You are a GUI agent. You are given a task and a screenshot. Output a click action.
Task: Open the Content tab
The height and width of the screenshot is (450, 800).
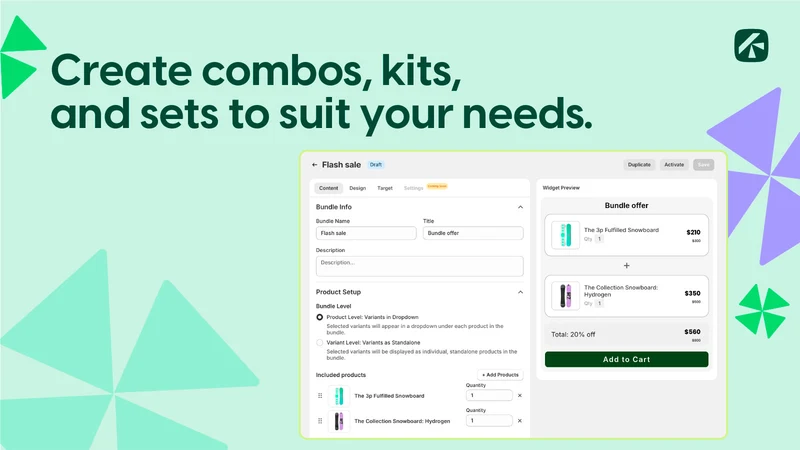[x=329, y=188]
